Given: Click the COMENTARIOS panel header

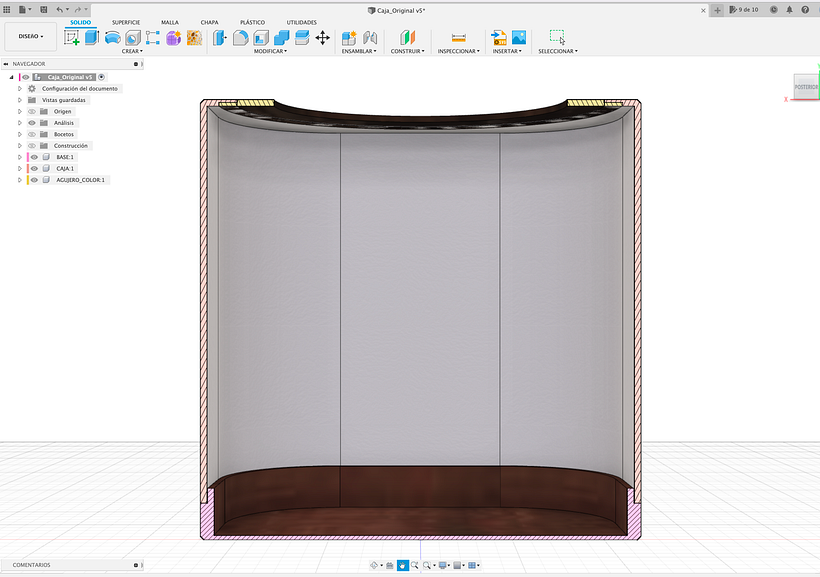Looking at the screenshot, I should click(32, 565).
